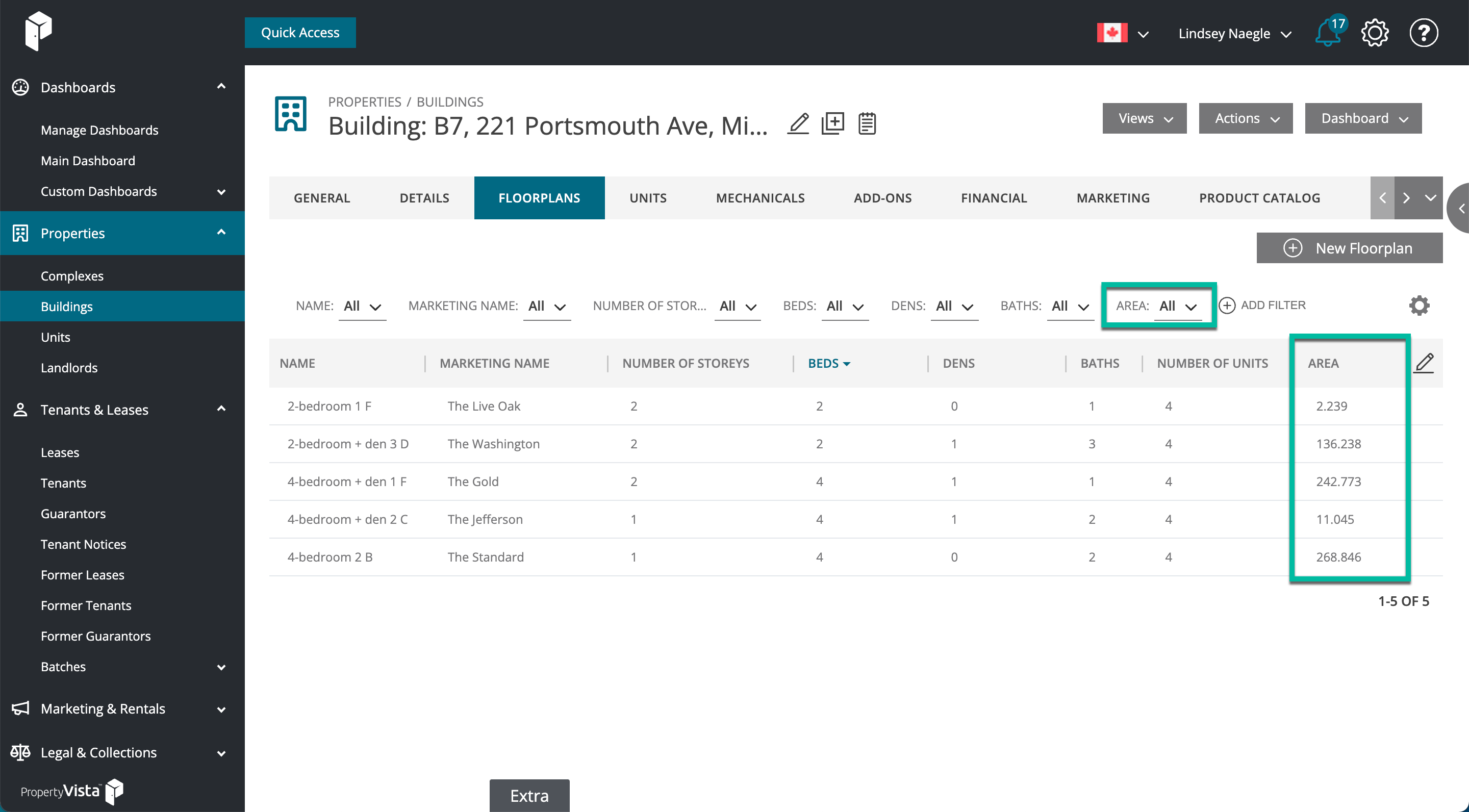Switch to the Add-Ons tab

click(882, 198)
